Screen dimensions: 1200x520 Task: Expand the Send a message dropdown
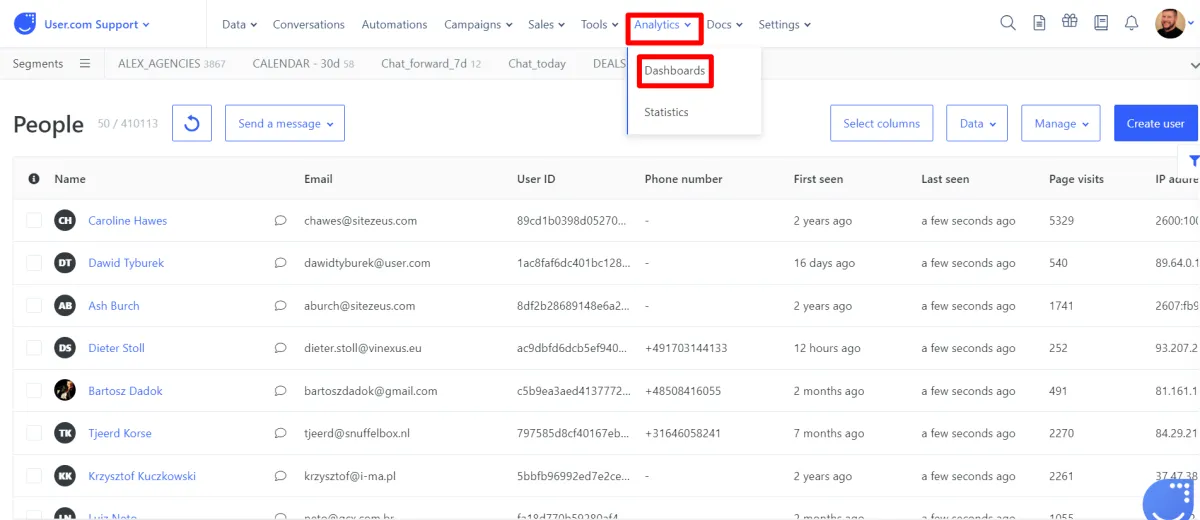(285, 124)
